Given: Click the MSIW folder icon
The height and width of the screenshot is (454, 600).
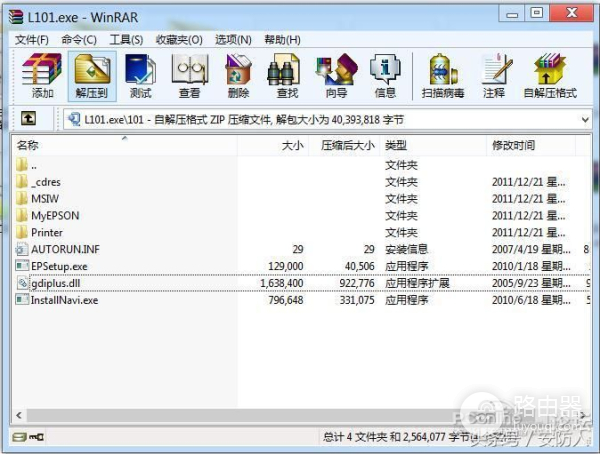Looking at the screenshot, I should click(x=21, y=198).
